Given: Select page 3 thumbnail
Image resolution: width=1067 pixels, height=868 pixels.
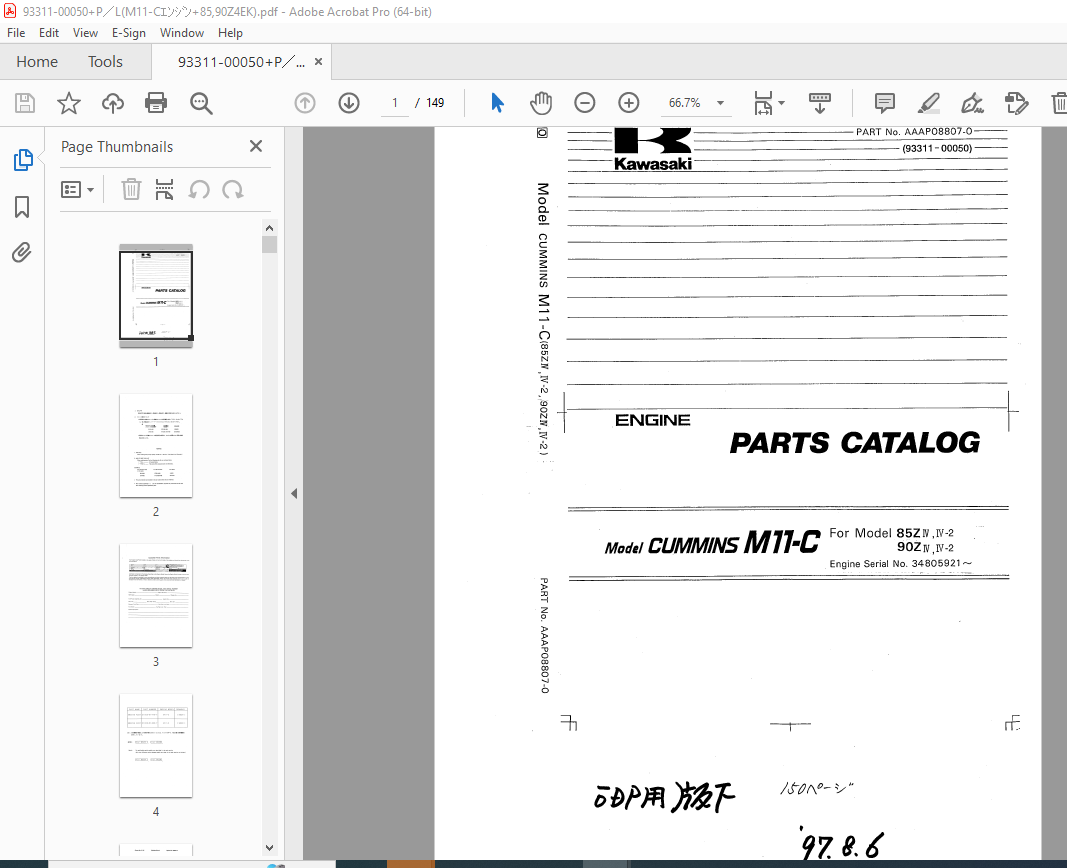Looking at the screenshot, I should (x=156, y=596).
